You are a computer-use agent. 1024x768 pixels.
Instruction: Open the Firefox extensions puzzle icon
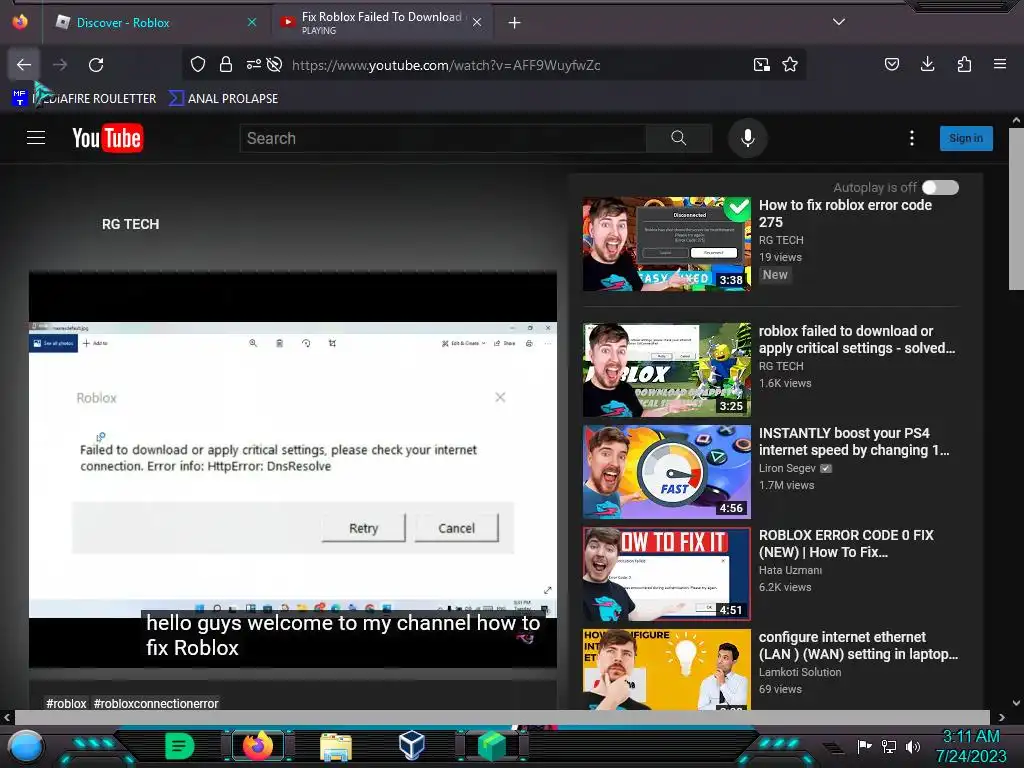tap(964, 64)
